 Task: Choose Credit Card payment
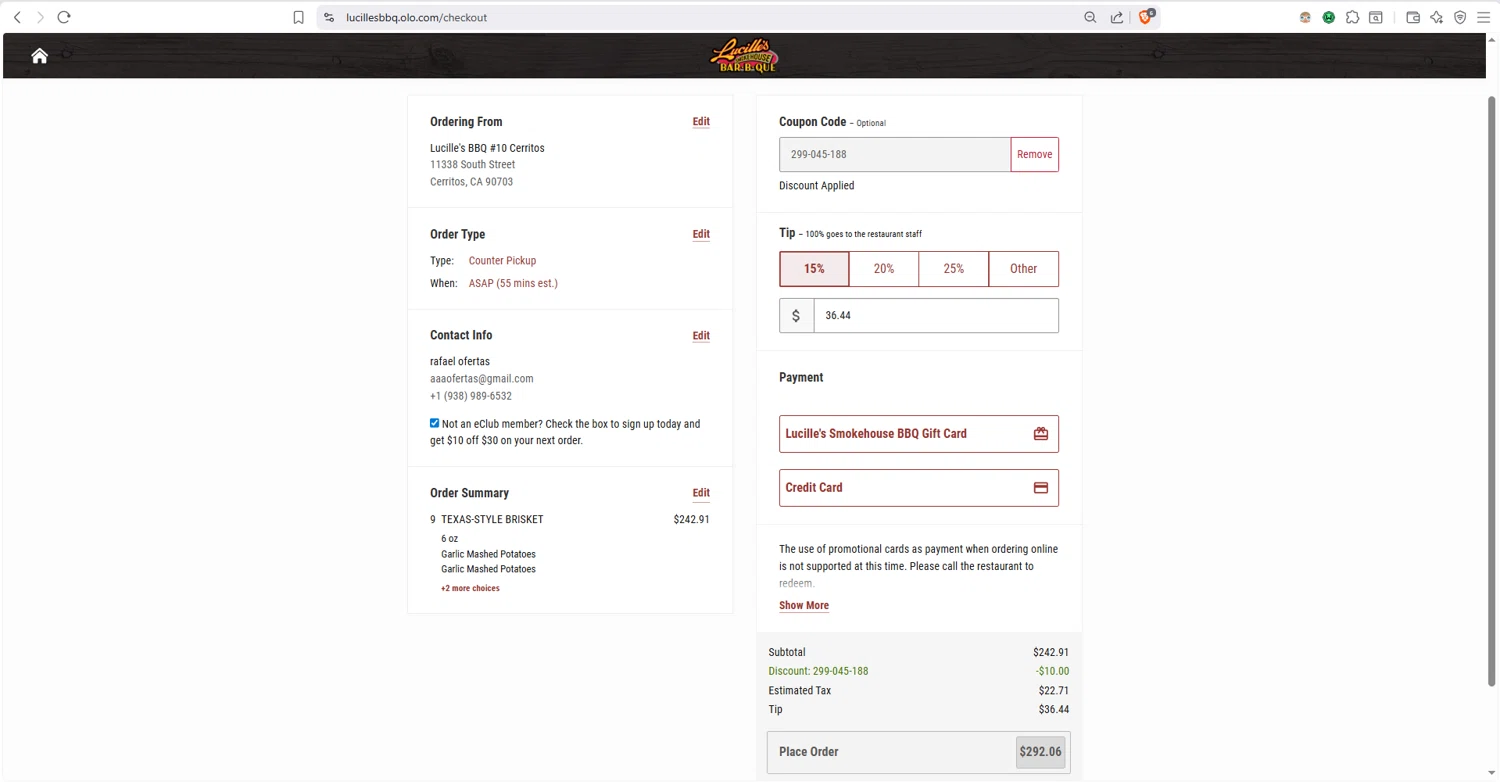(919, 488)
